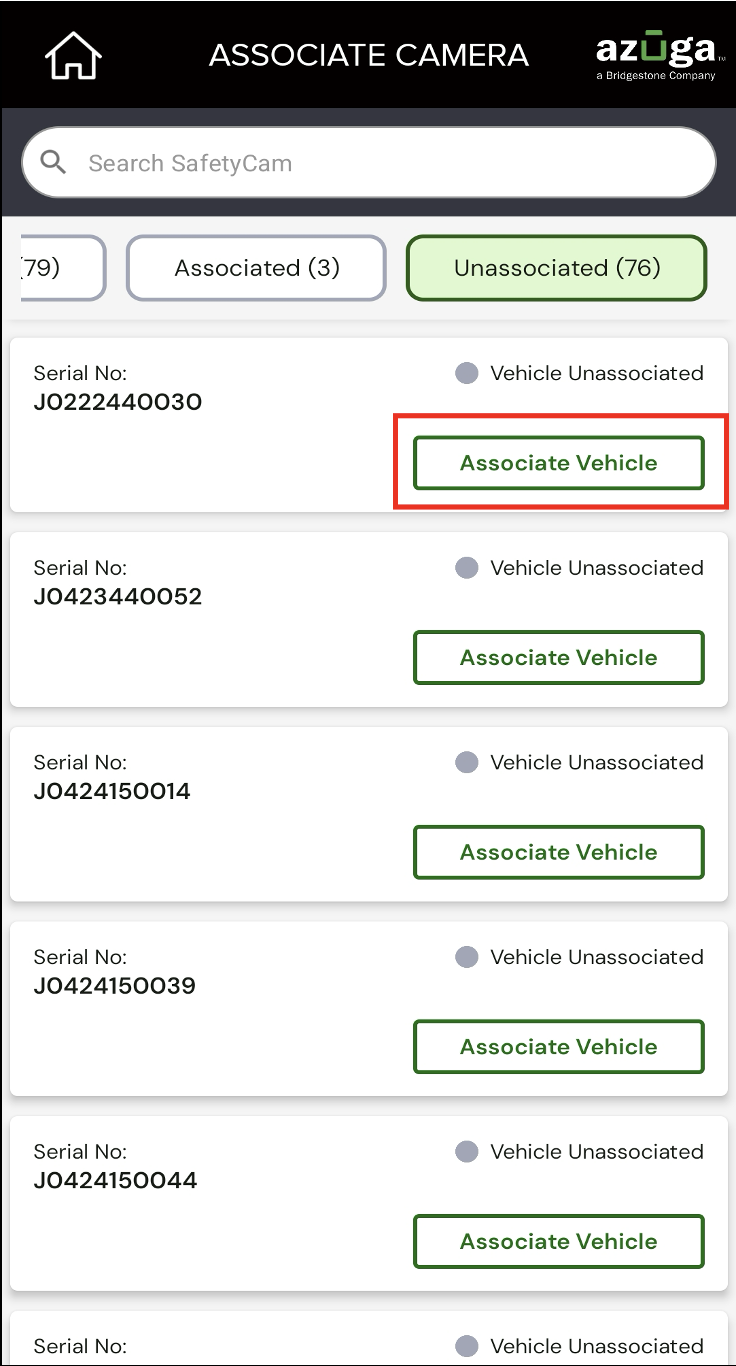Select the Unassociated (76) tab

tap(557, 268)
